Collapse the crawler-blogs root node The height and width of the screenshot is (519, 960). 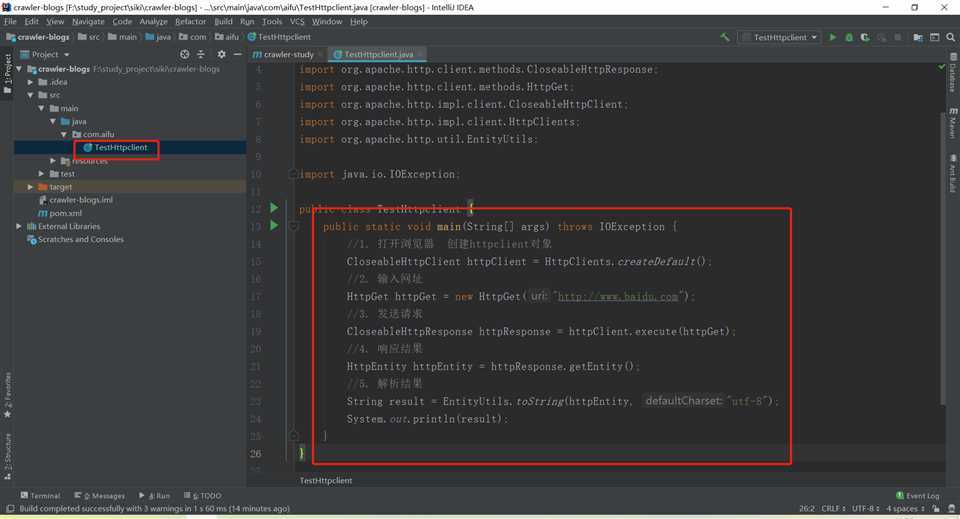click(19, 69)
